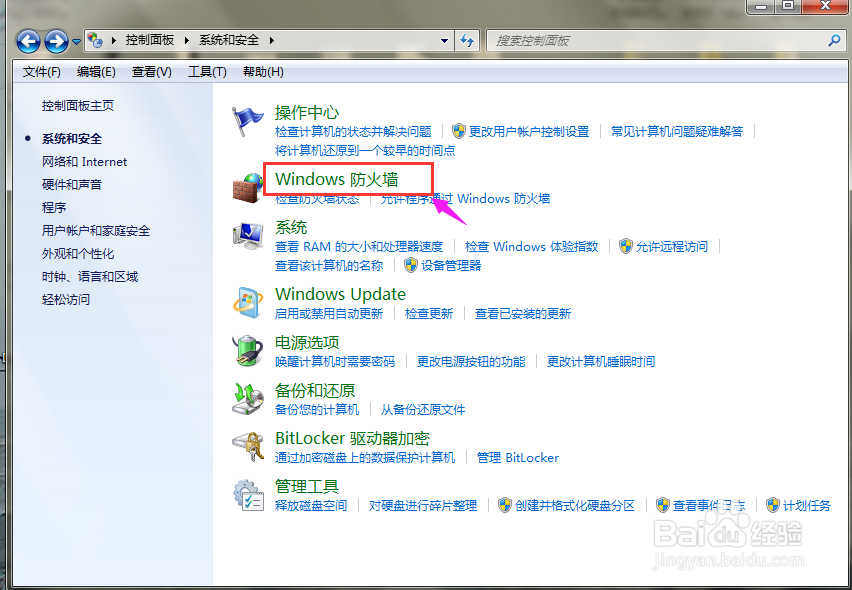
Task: Click shield icon beside 更改用户帐户控制设置
Action: tap(459, 131)
